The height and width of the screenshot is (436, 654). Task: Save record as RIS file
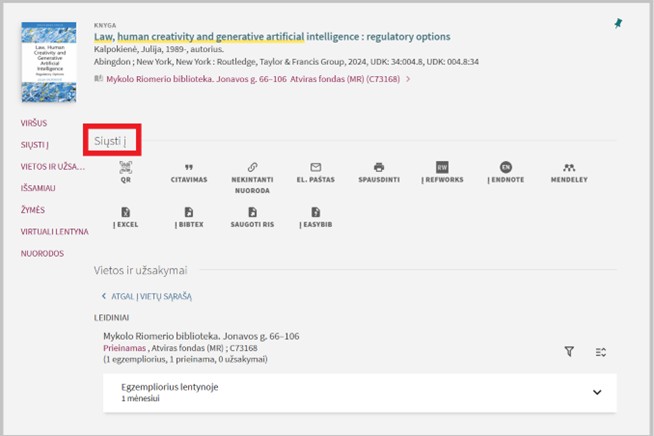252,213
